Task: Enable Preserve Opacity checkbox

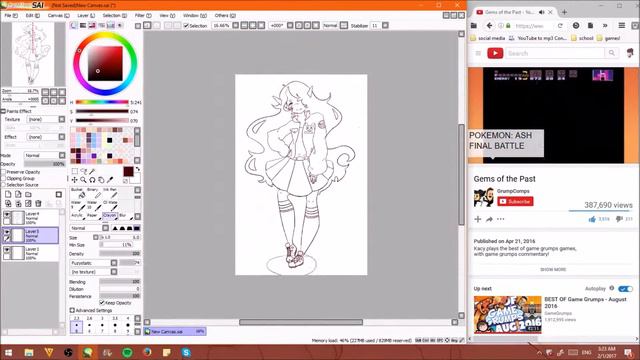Action: [4, 172]
